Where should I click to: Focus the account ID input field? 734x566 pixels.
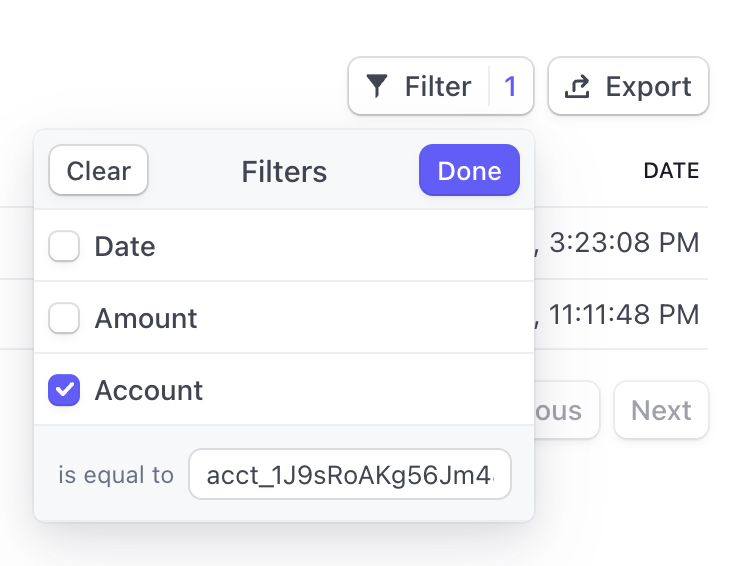coord(349,476)
